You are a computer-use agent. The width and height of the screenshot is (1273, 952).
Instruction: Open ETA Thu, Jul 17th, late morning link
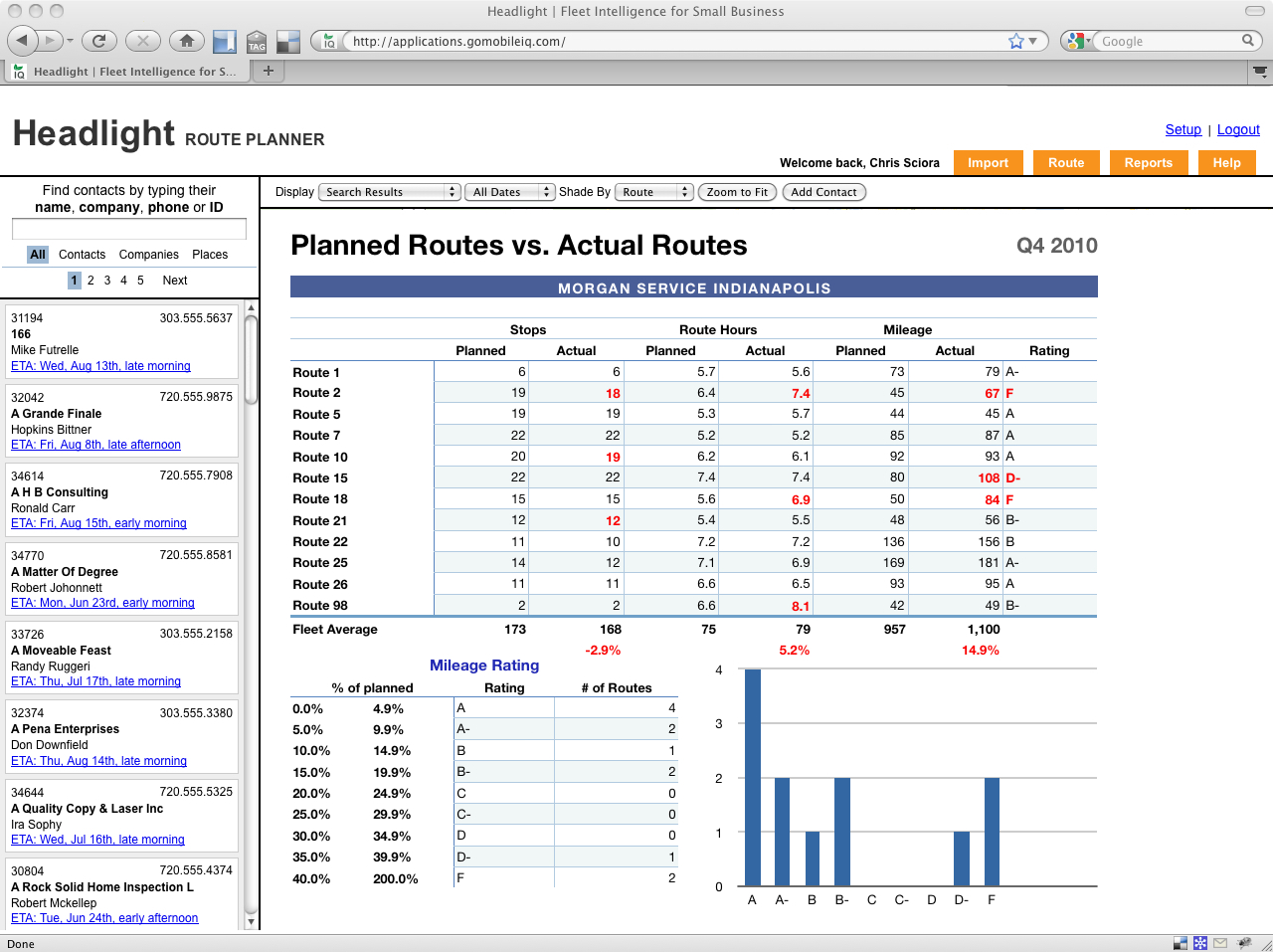point(95,681)
